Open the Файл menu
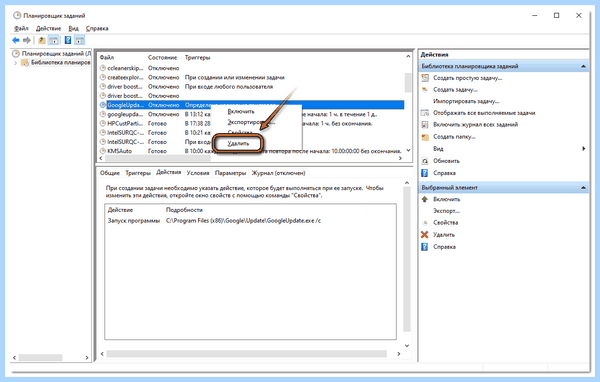Viewport: 600px width, 382px height. 21,28
